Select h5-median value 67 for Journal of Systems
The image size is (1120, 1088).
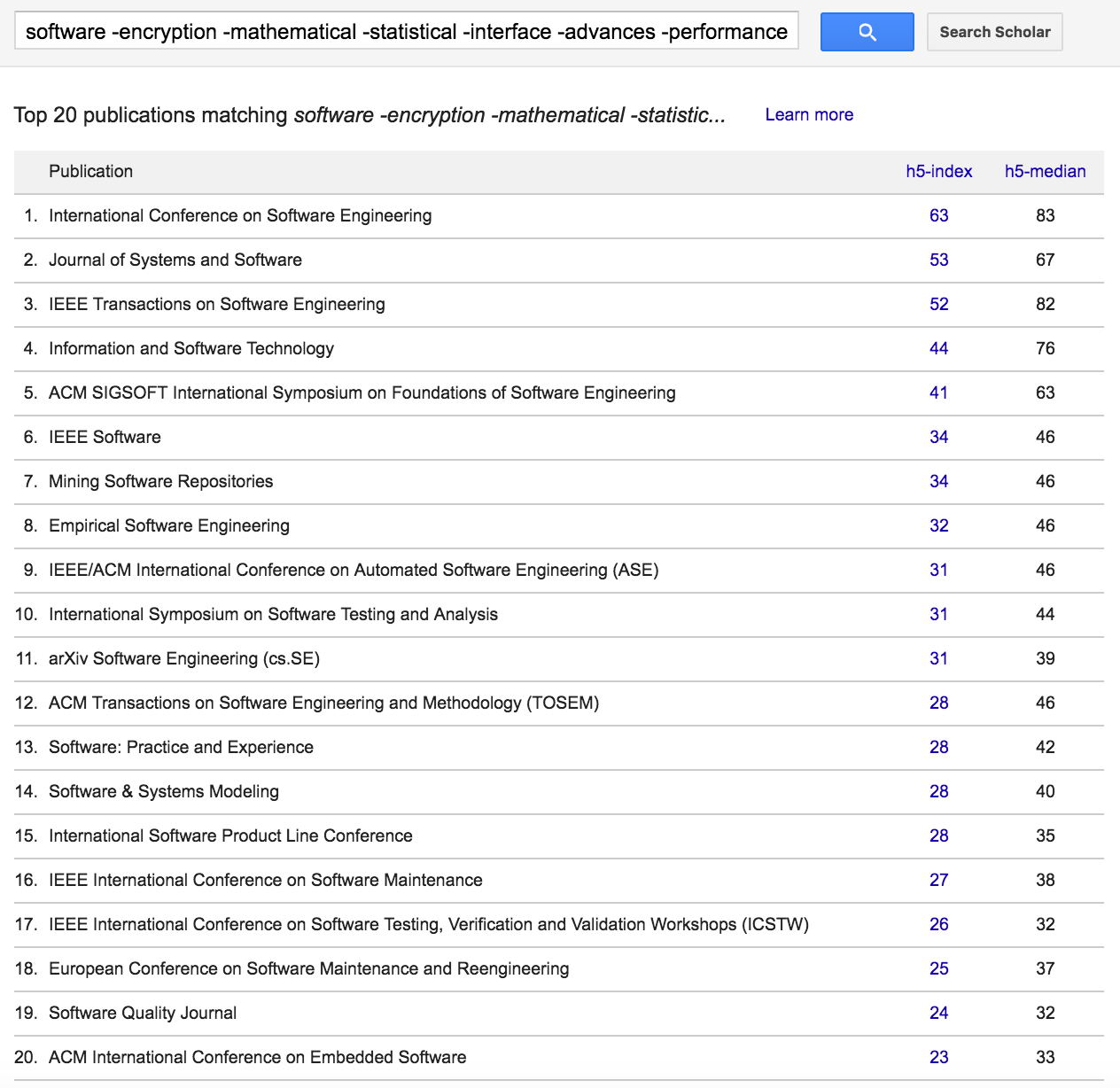point(1045,260)
